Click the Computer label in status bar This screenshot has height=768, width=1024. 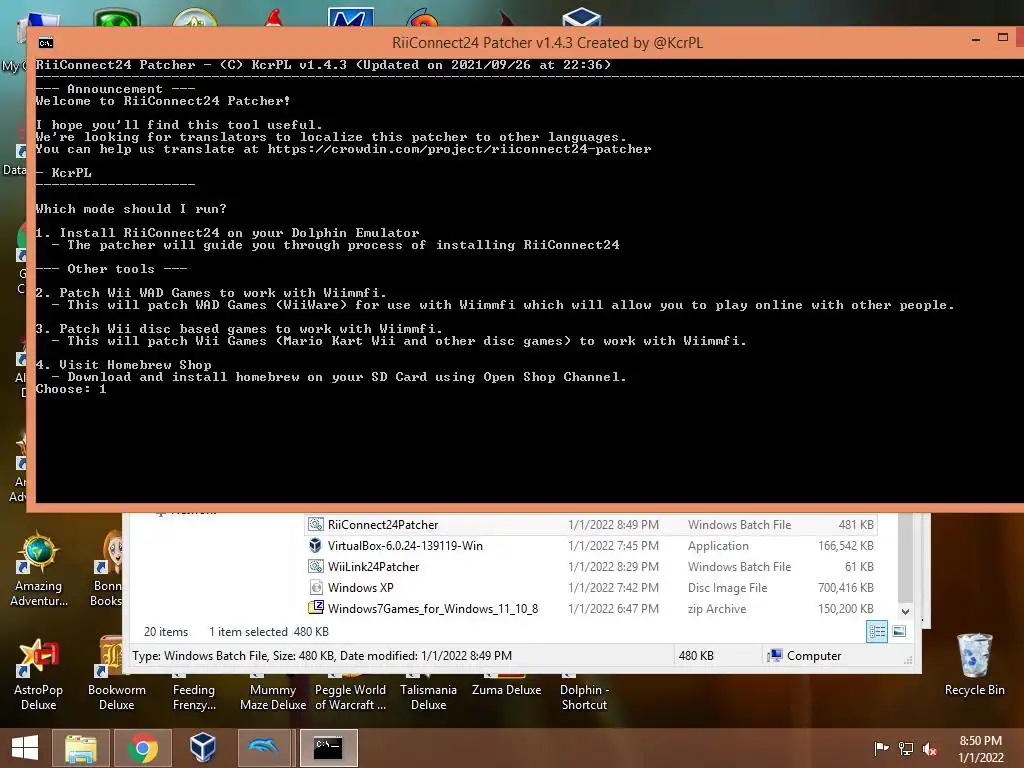[x=814, y=656]
